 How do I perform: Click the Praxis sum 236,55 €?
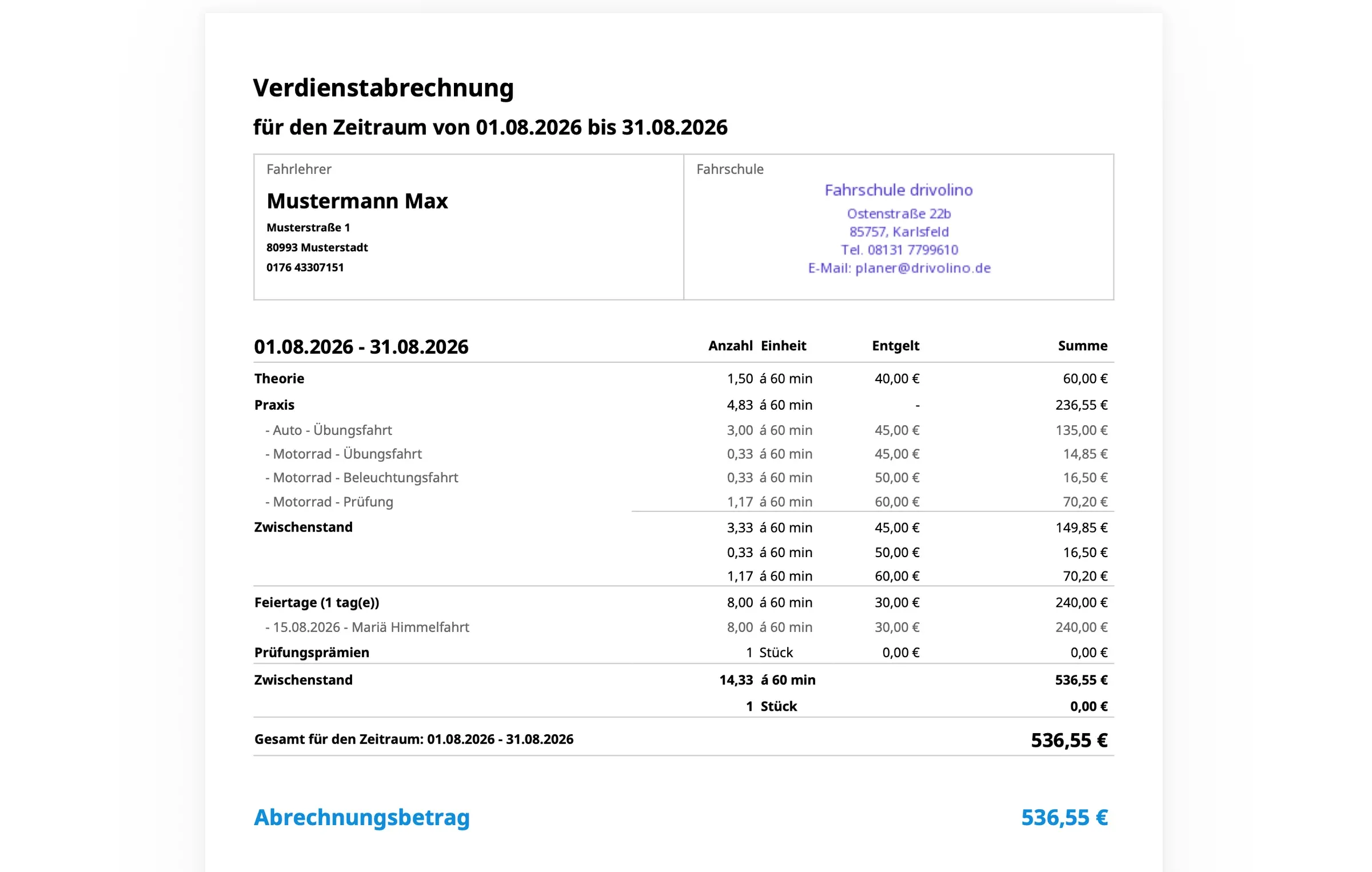coord(1082,405)
